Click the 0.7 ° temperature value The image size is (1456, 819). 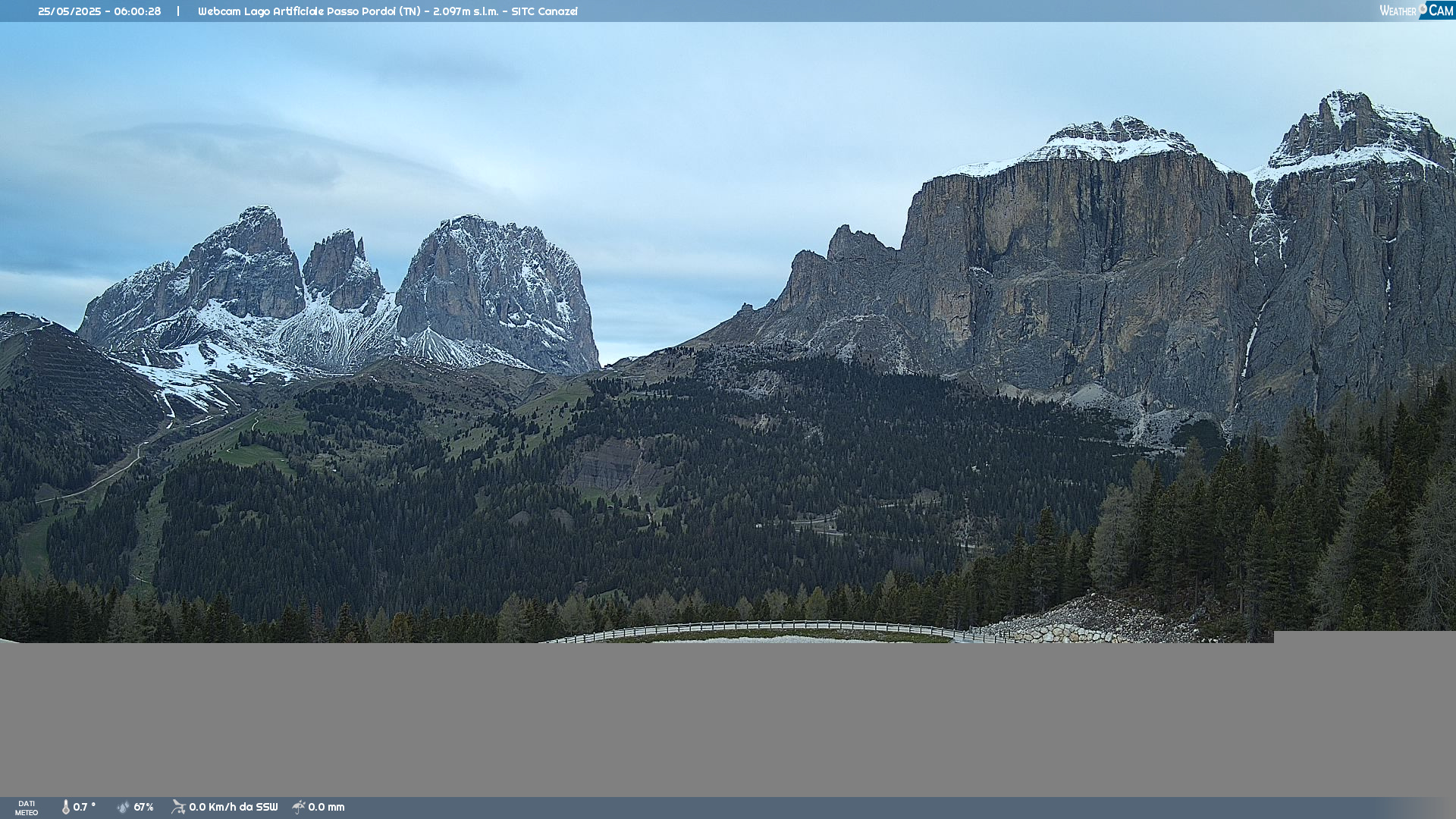click(x=84, y=807)
